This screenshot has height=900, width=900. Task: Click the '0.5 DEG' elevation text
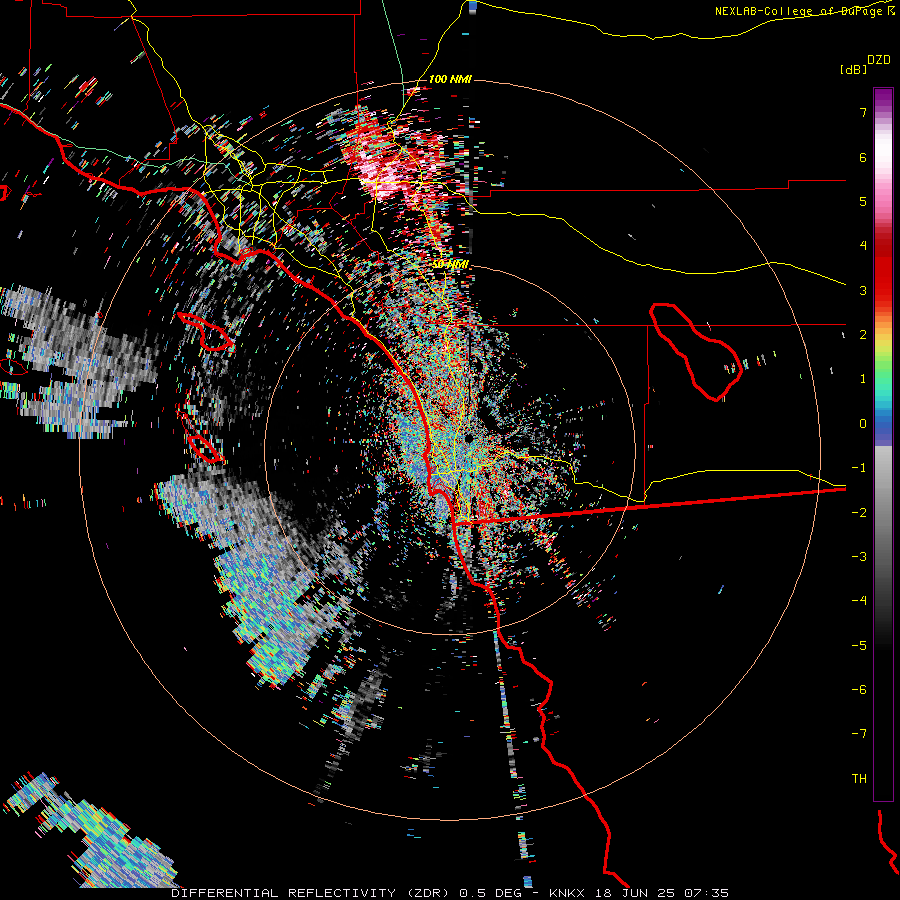click(490, 893)
